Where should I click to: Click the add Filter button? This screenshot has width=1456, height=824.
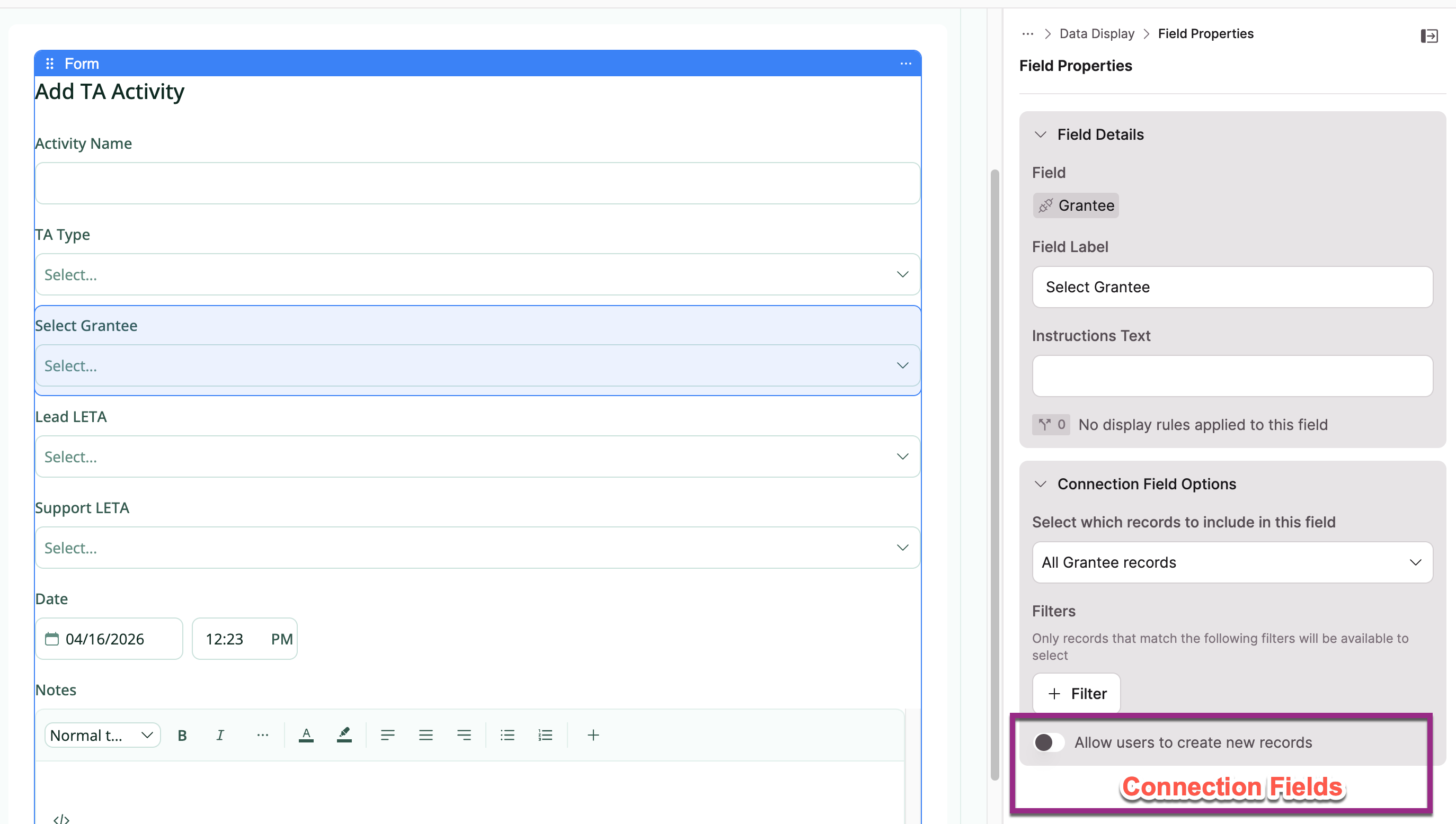[1076, 693]
